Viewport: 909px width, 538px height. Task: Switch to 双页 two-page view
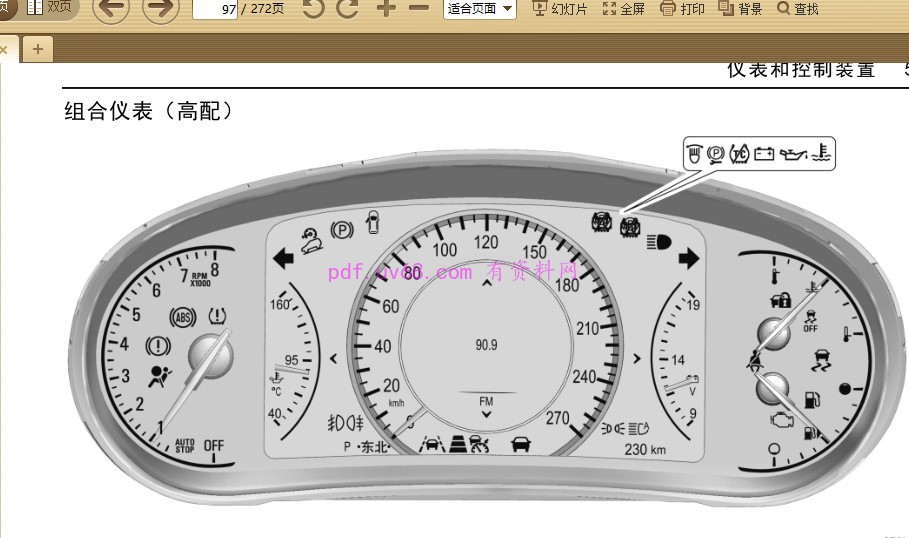[x=50, y=8]
